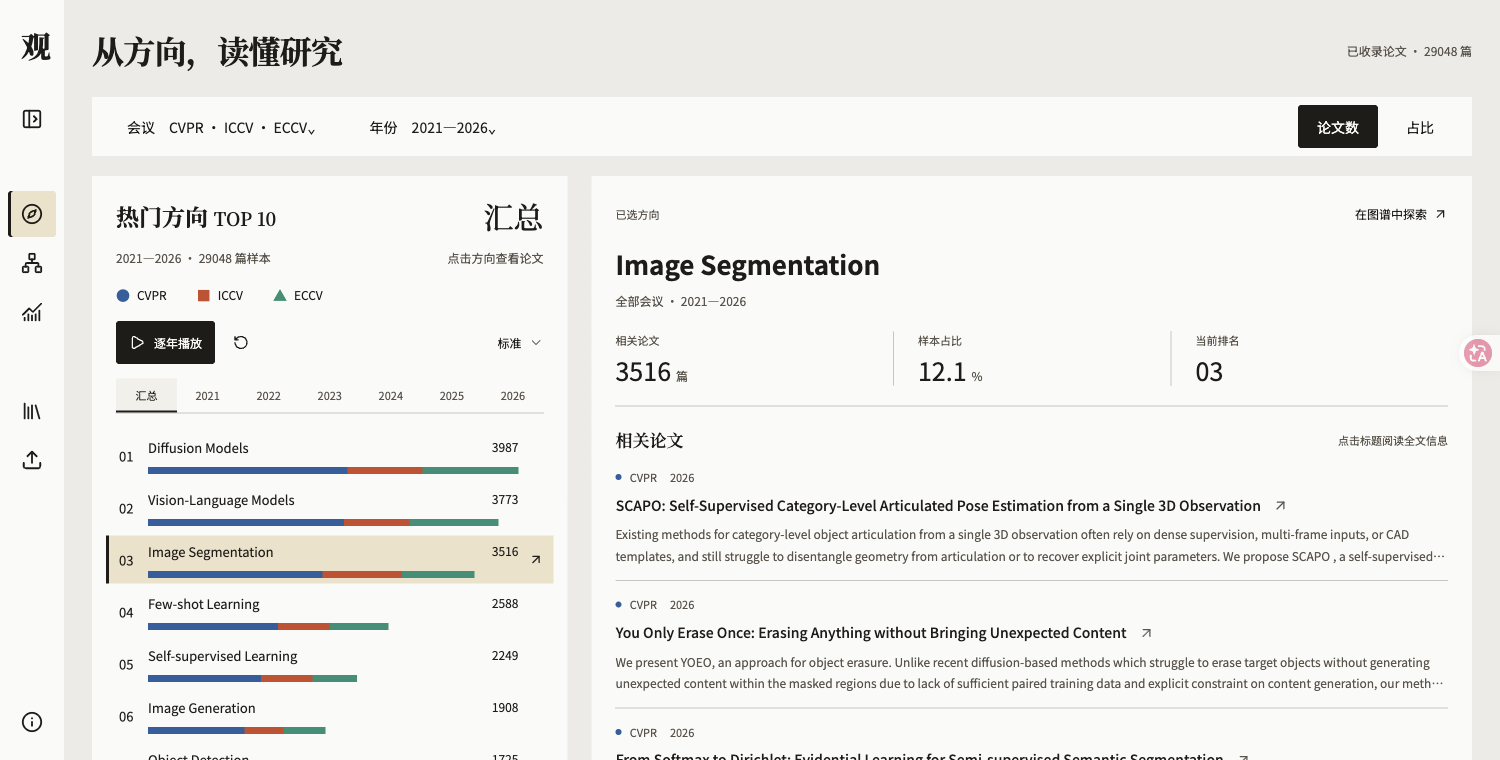Click the upload/export icon in sidebar

(x=32, y=460)
